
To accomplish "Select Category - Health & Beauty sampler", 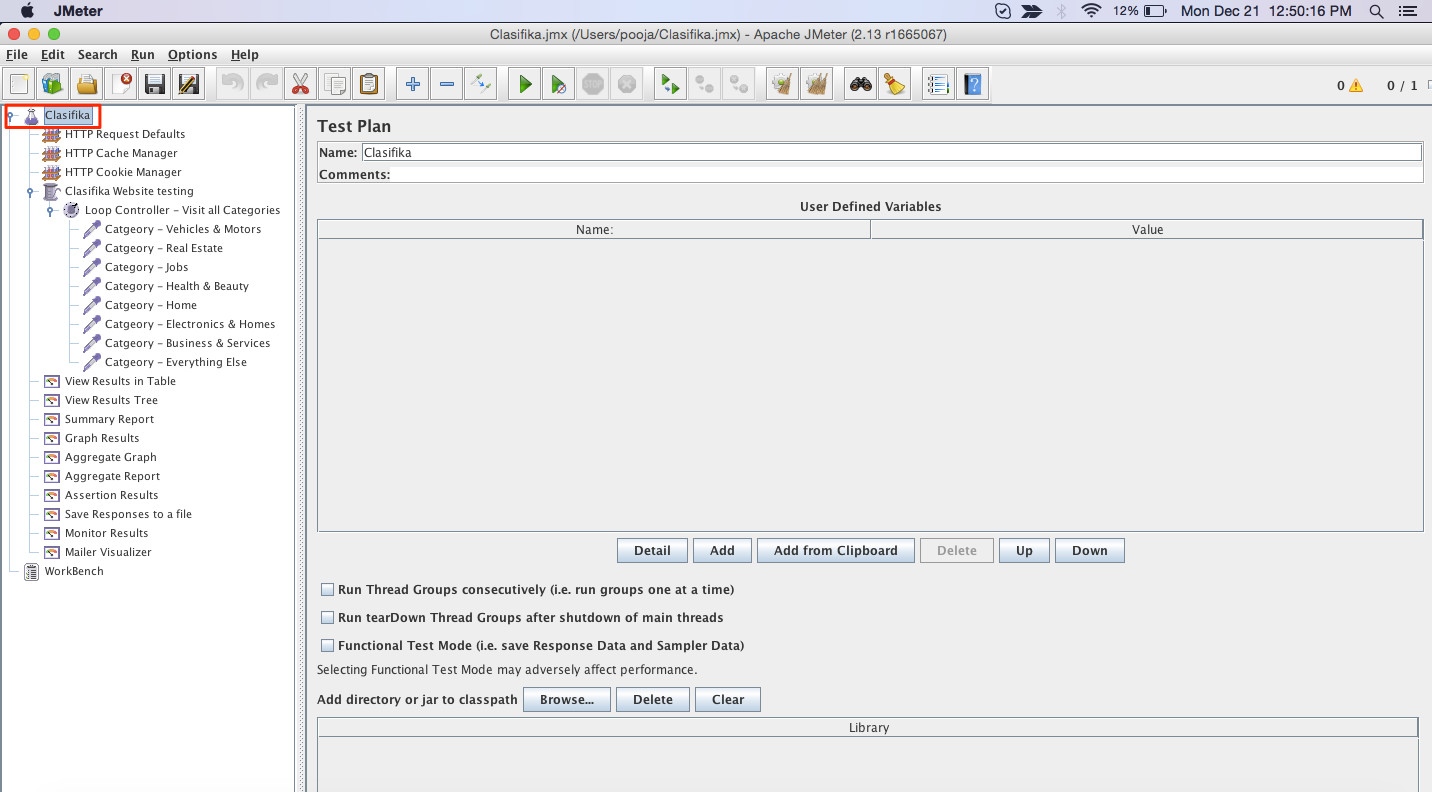I will [x=177, y=286].
